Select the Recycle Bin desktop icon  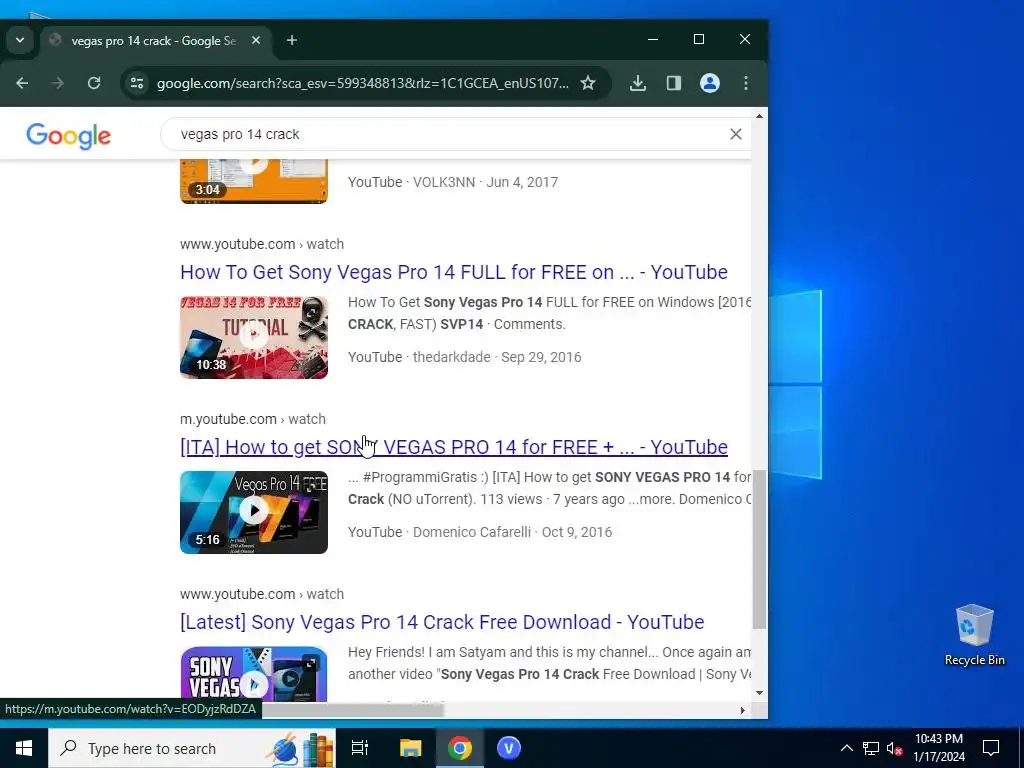[974, 634]
